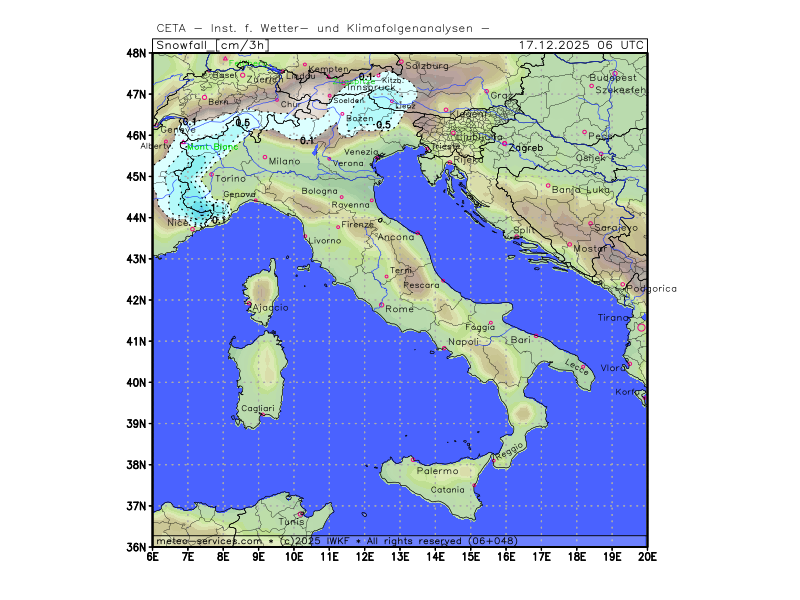Image resolution: width=800 pixels, height=600 pixels.
Task: Select the Zagreb city marker
Action: coord(504,143)
